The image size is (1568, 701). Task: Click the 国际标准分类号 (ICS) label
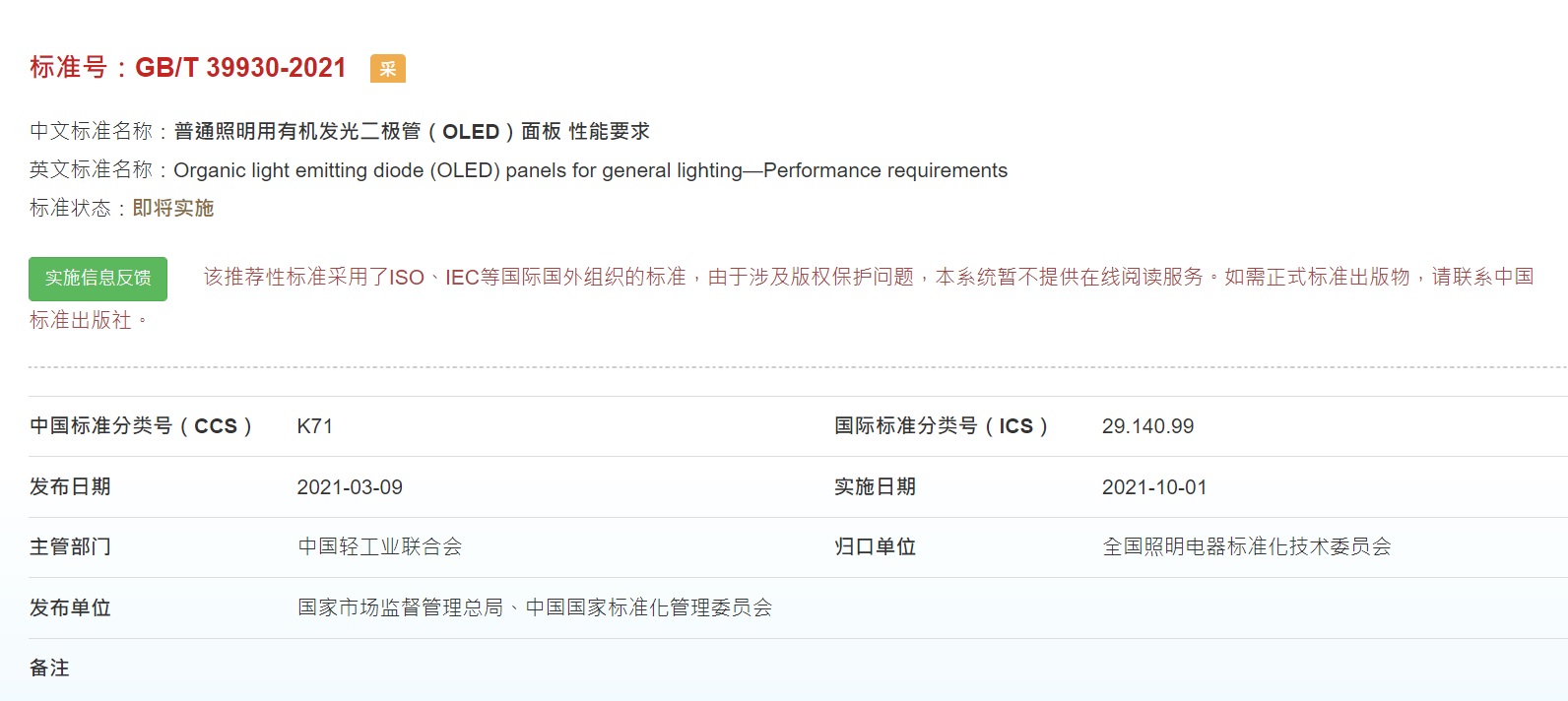[942, 426]
